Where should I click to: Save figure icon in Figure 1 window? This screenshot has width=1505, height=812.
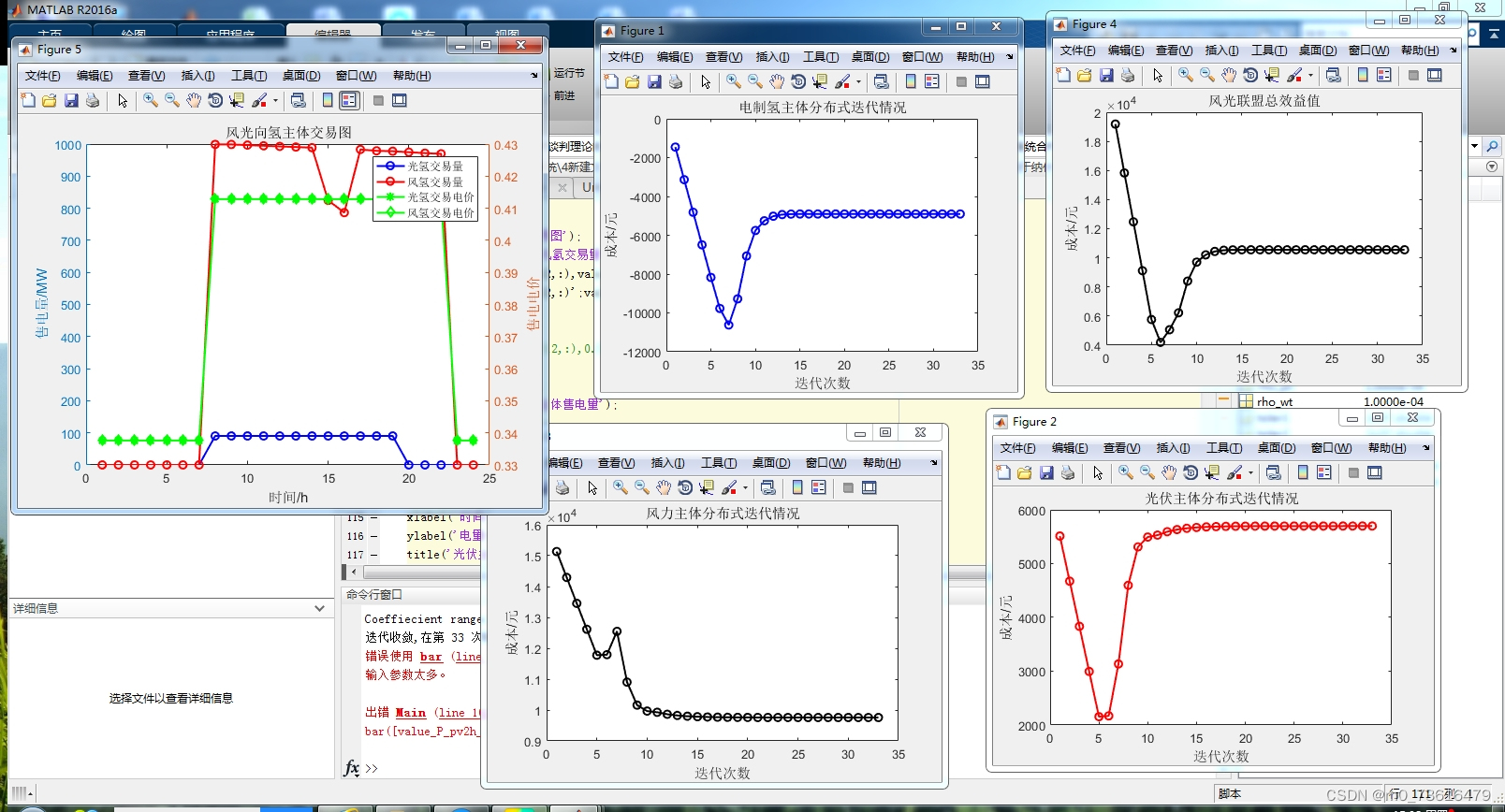654,81
